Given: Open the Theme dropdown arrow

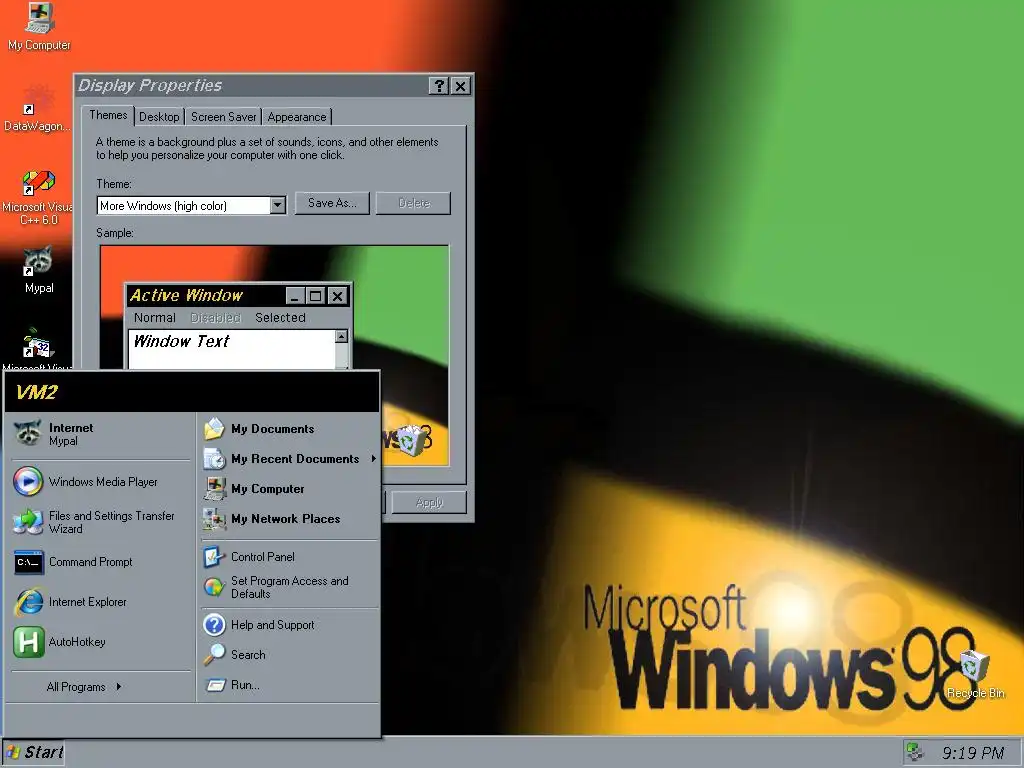Looking at the screenshot, I should point(278,205).
